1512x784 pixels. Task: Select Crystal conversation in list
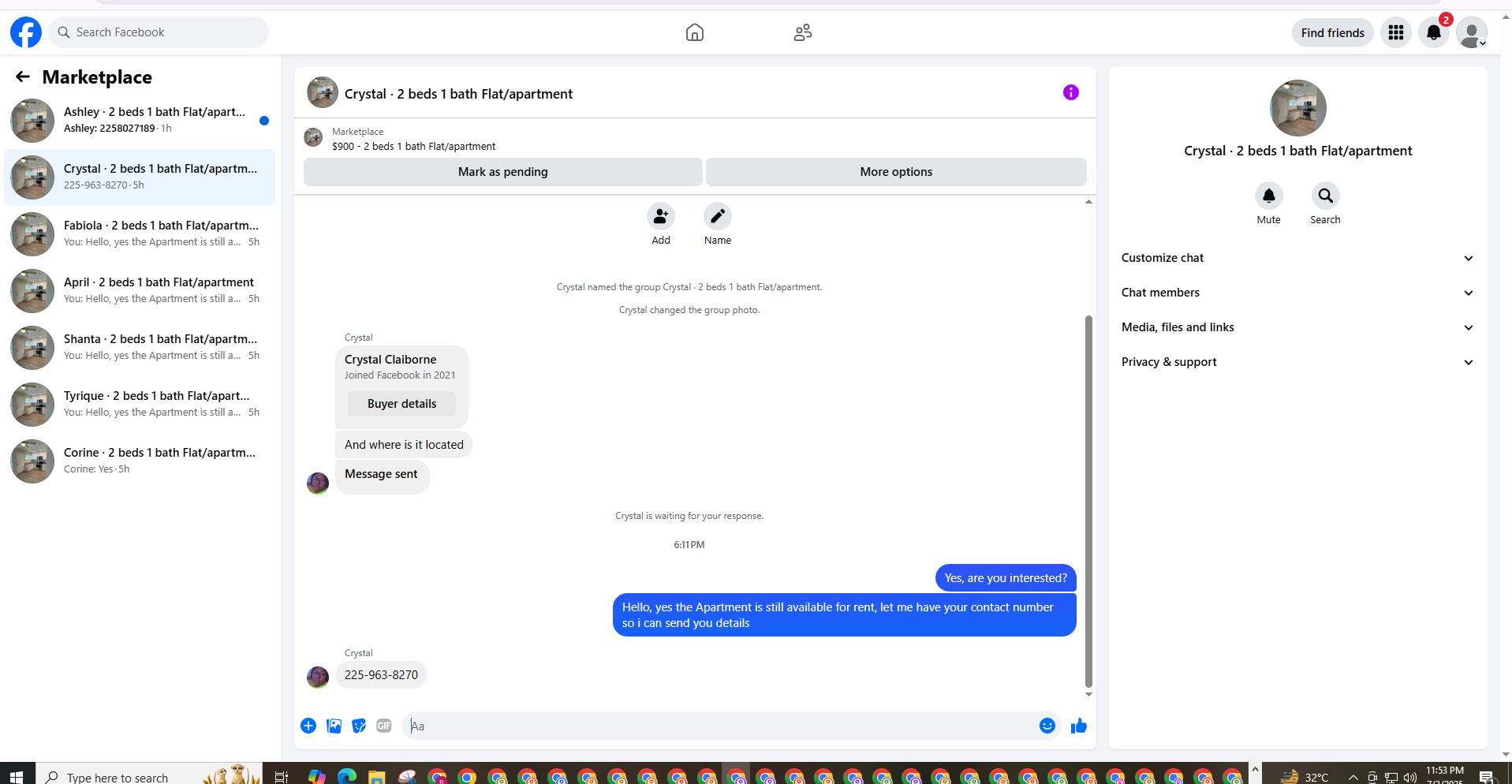(140, 177)
